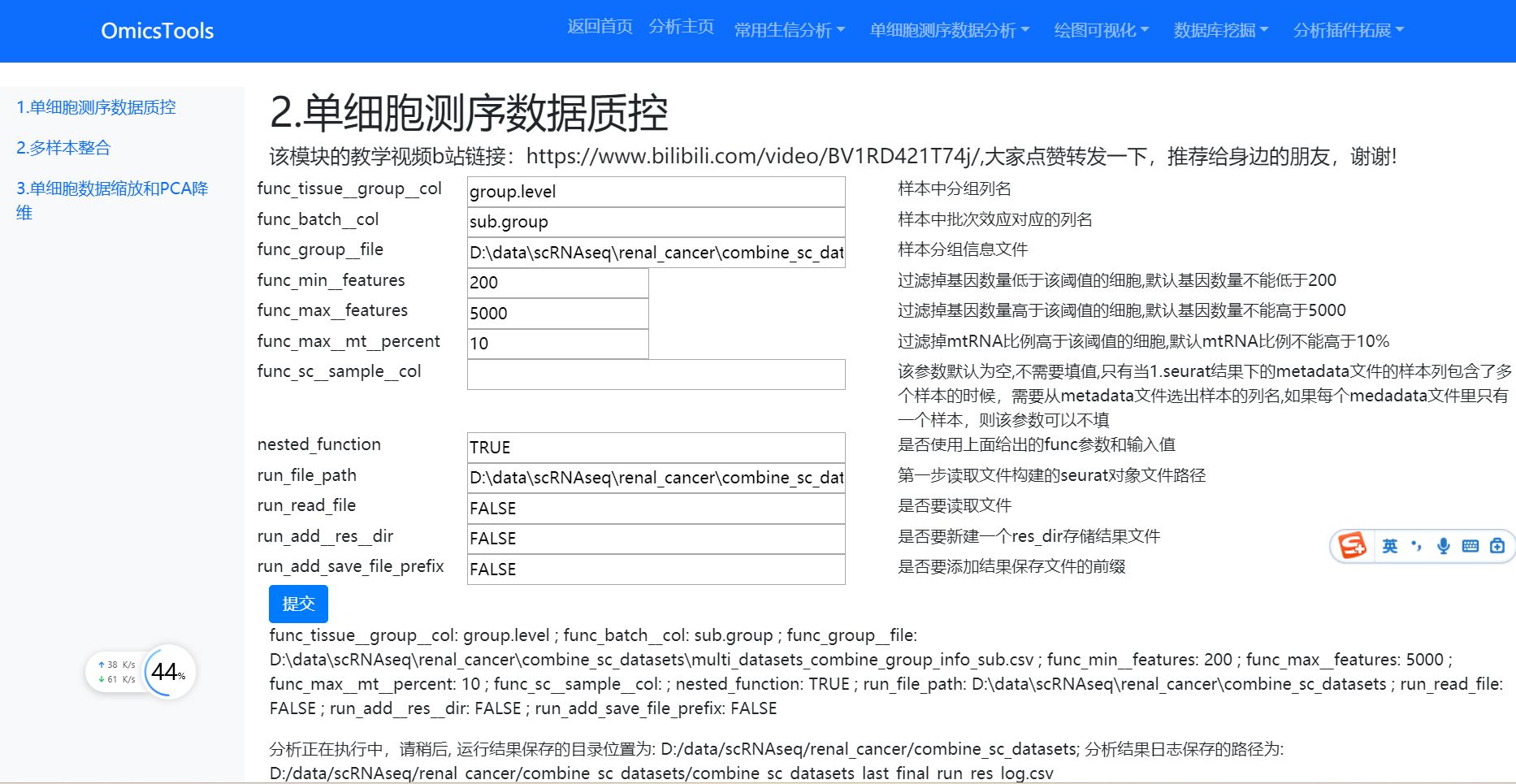Click the label func_tissue__group__col

click(x=349, y=188)
